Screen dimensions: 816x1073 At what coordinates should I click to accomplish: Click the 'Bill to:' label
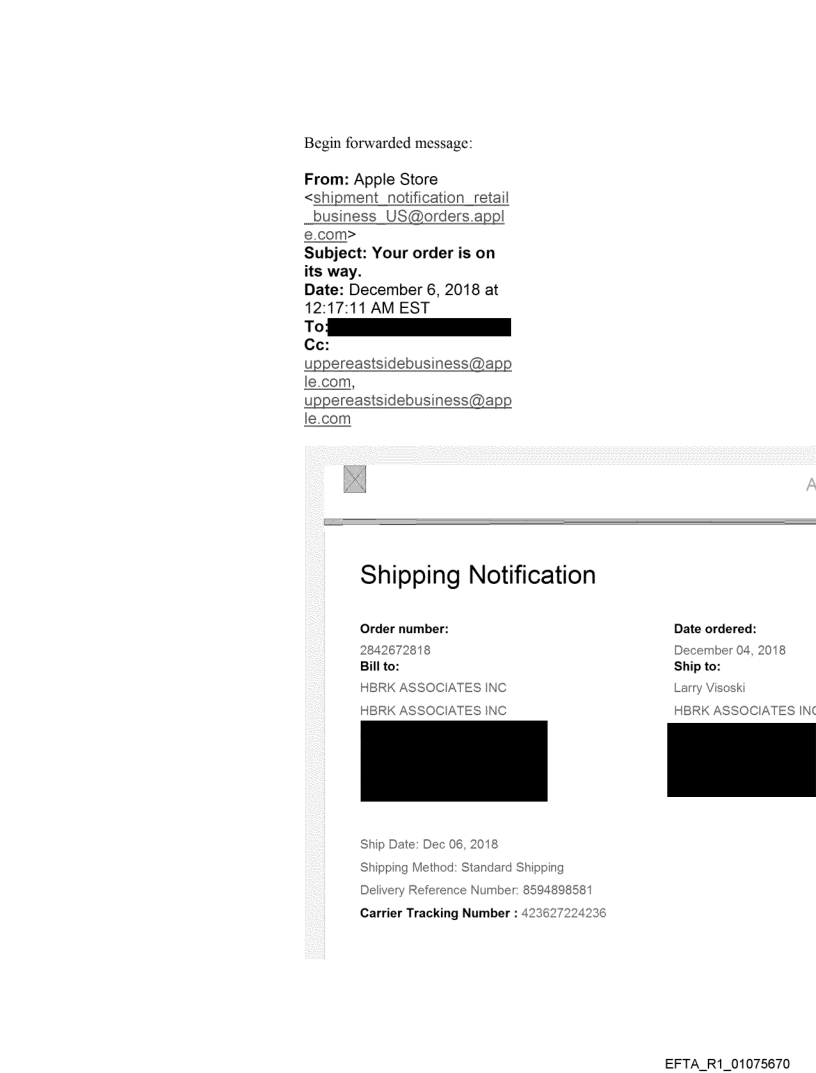click(x=379, y=664)
